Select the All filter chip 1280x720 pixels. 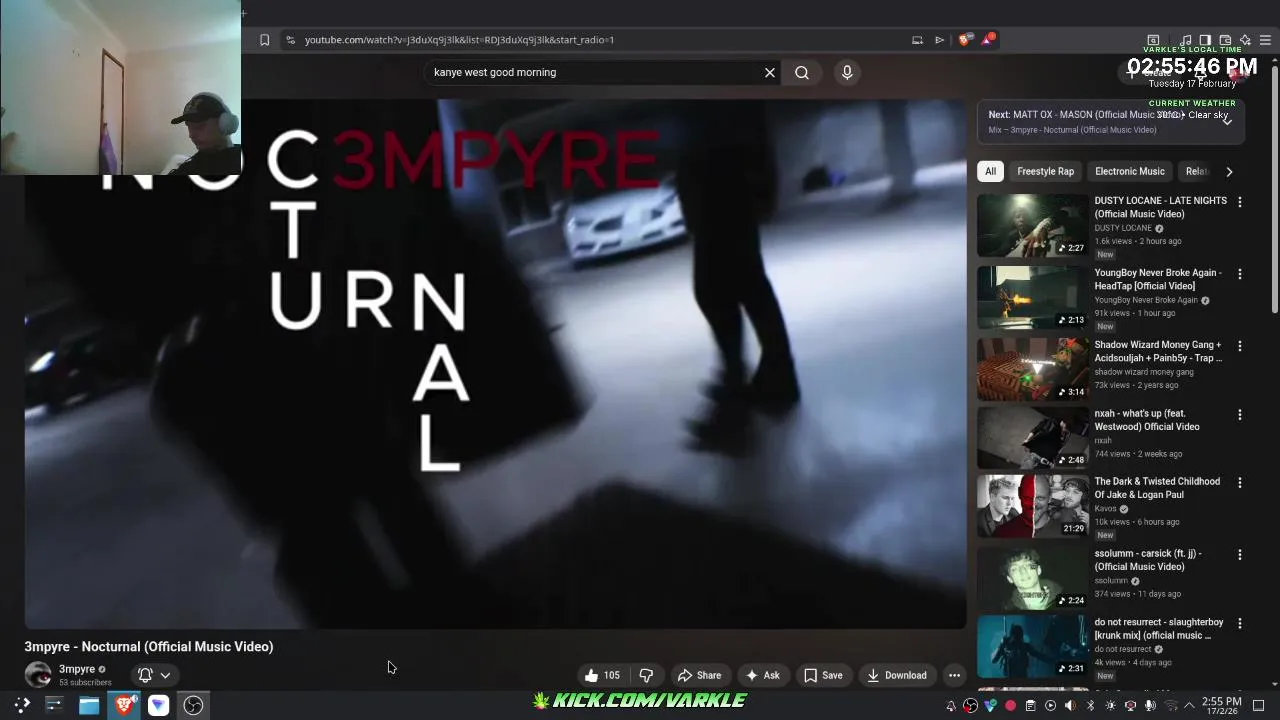990,171
